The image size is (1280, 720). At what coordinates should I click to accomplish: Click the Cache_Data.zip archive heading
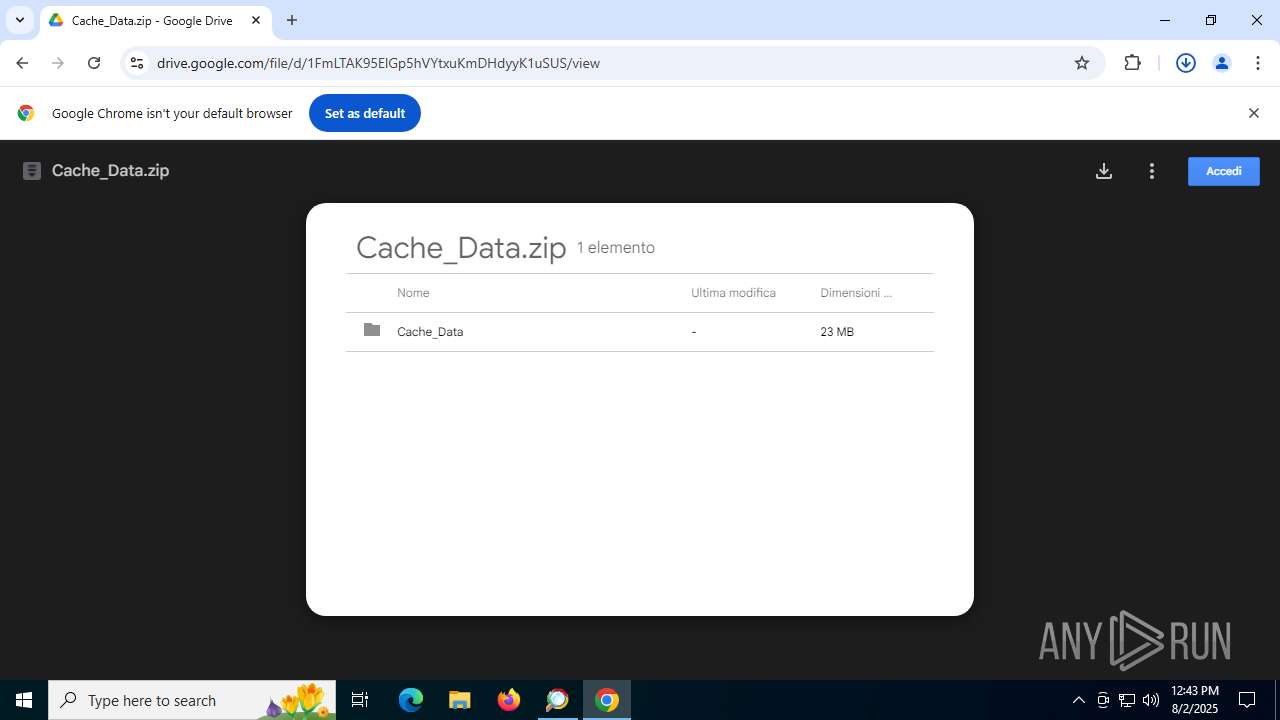point(461,247)
